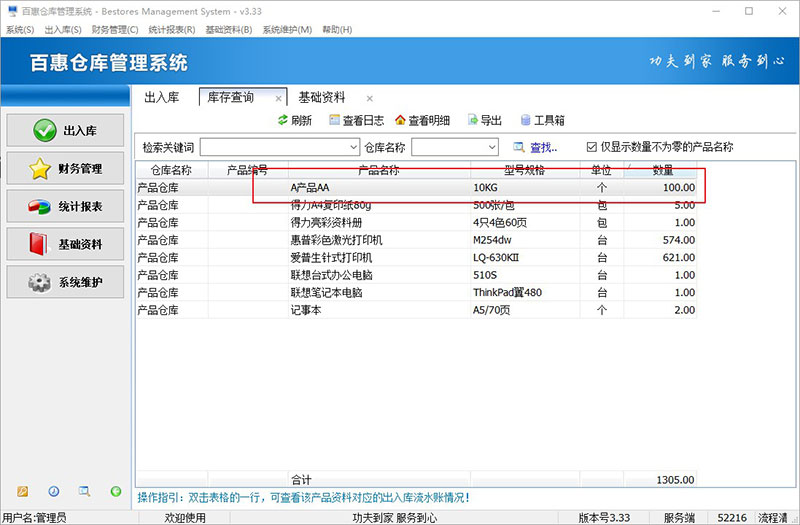Click the 用户名:管理员 status bar entry
800x525 pixels.
tap(34, 518)
